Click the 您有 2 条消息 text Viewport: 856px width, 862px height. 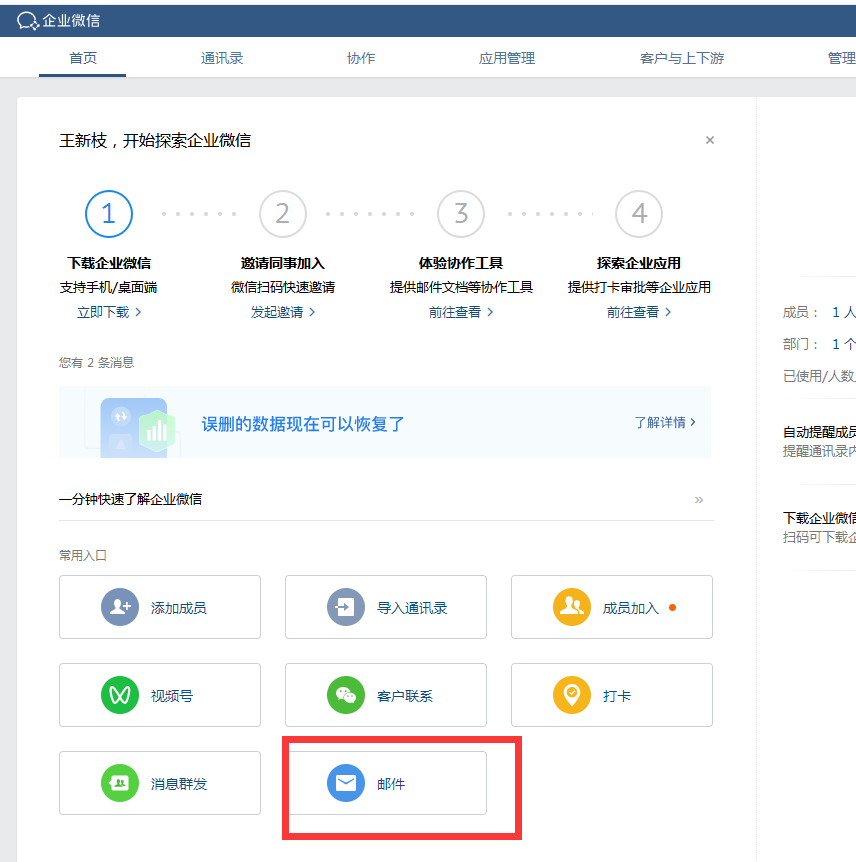pyautogui.click(x=96, y=363)
